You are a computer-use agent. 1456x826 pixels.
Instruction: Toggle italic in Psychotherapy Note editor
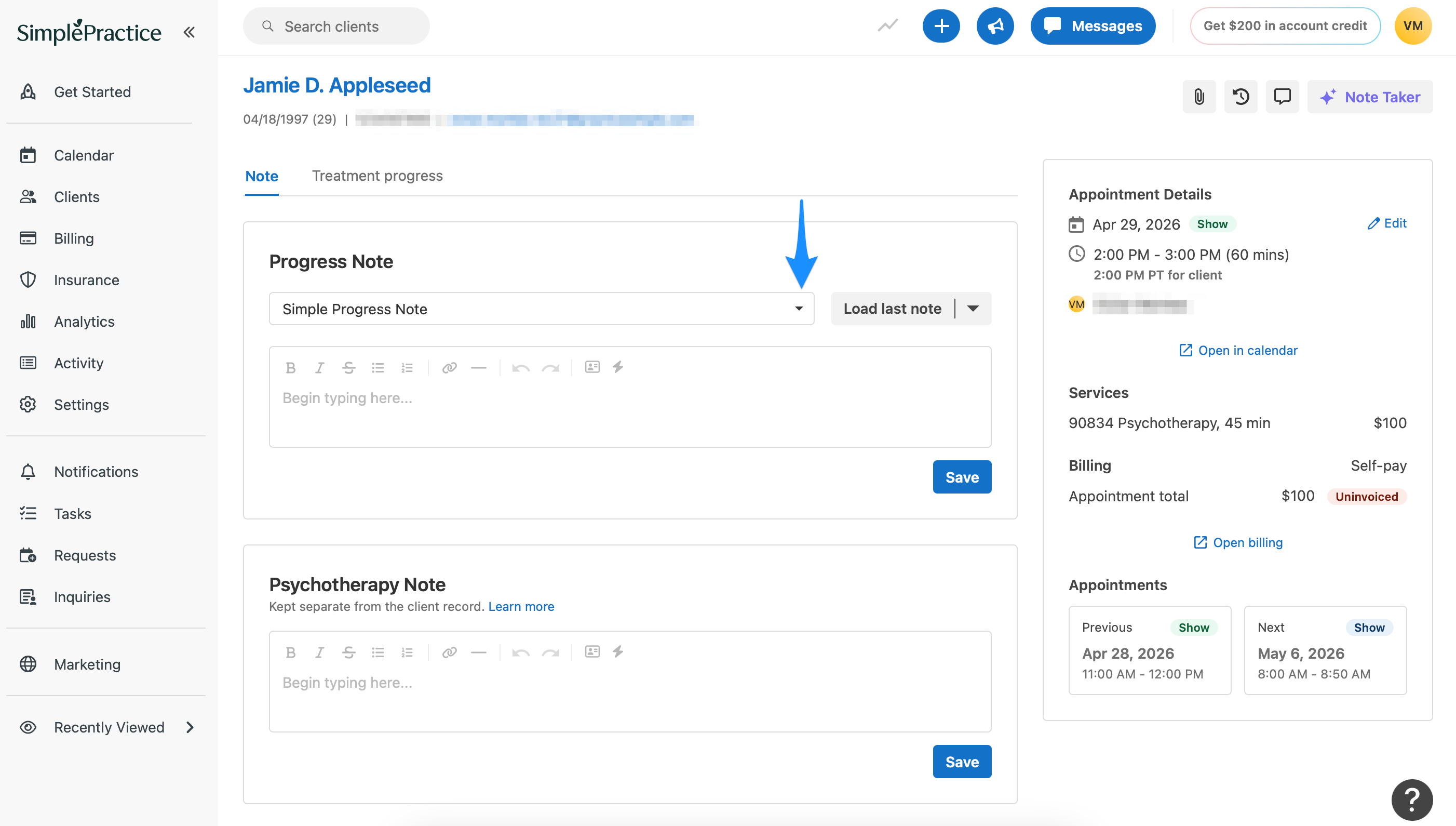click(x=320, y=652)
